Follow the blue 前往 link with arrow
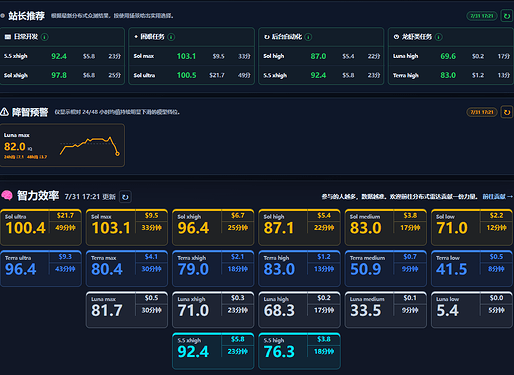Image resolution: width=514 pixels, height=375 pixels. tap(497, 197)
